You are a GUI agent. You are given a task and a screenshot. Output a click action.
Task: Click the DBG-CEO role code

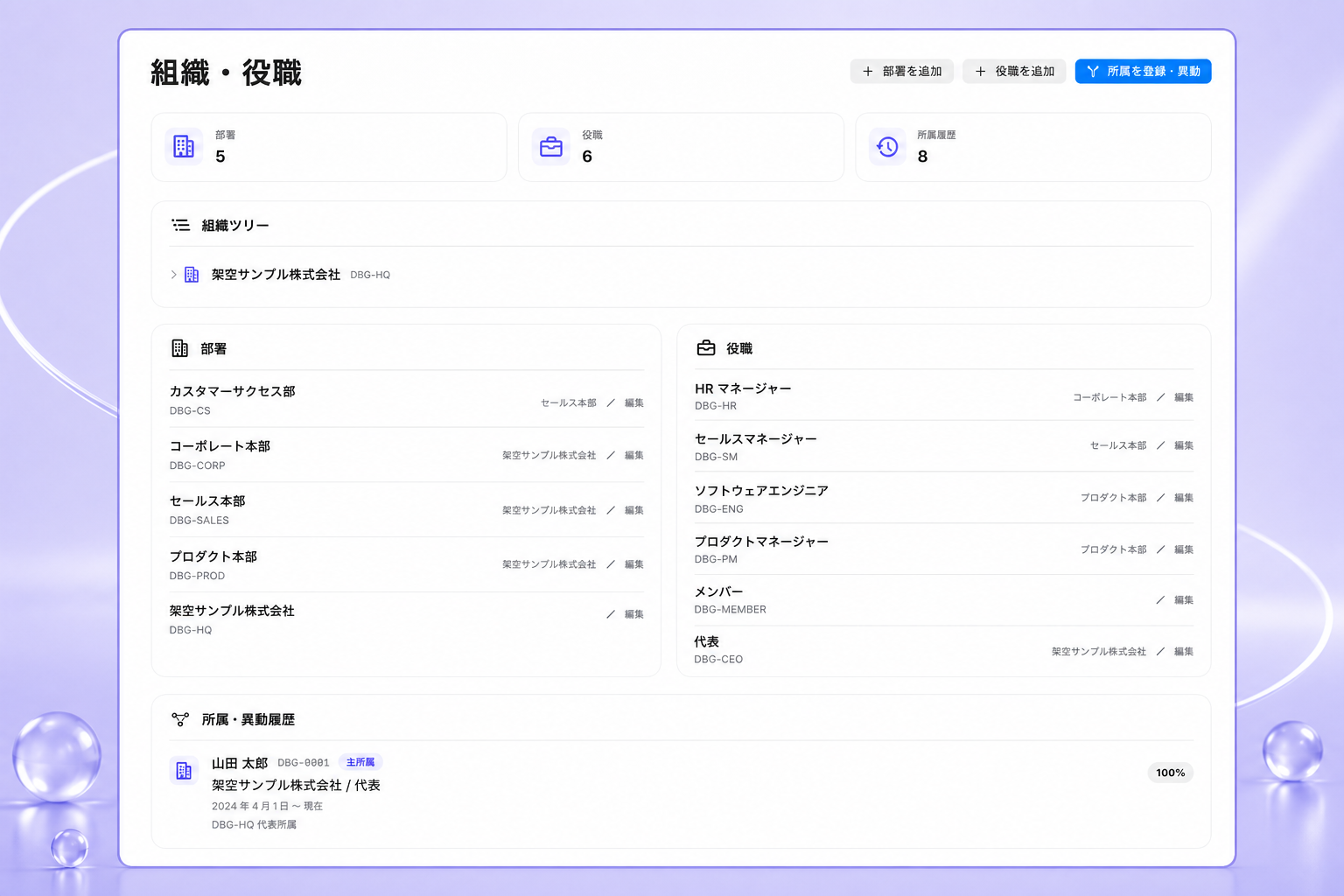[718, 660]
